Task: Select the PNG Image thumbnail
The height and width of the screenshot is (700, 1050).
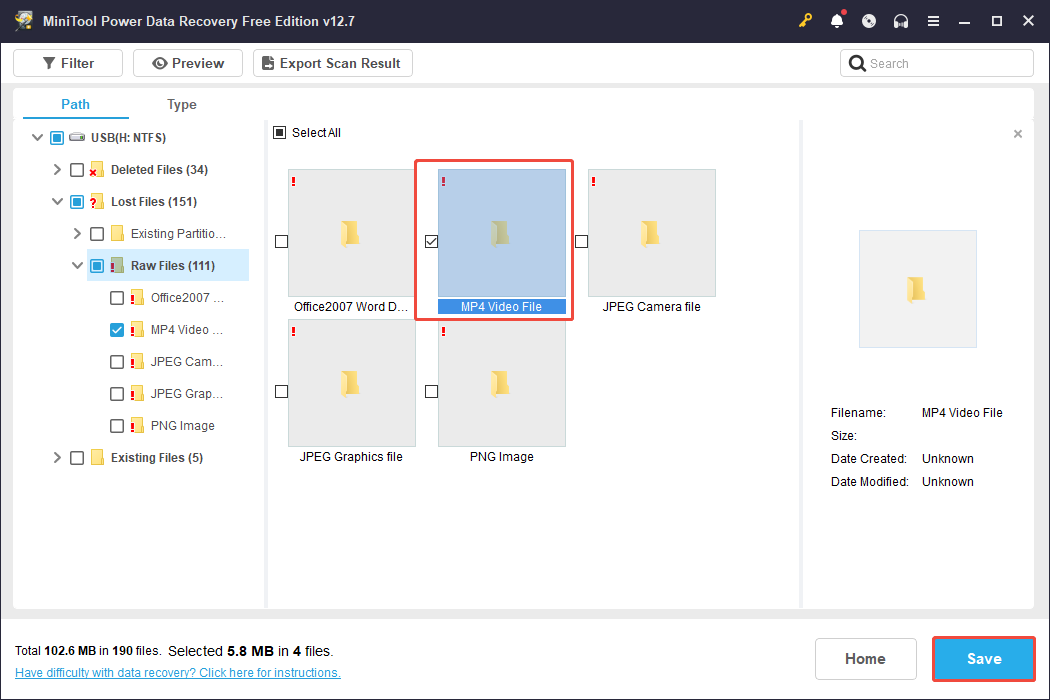Action: click(x=502, y=382)
